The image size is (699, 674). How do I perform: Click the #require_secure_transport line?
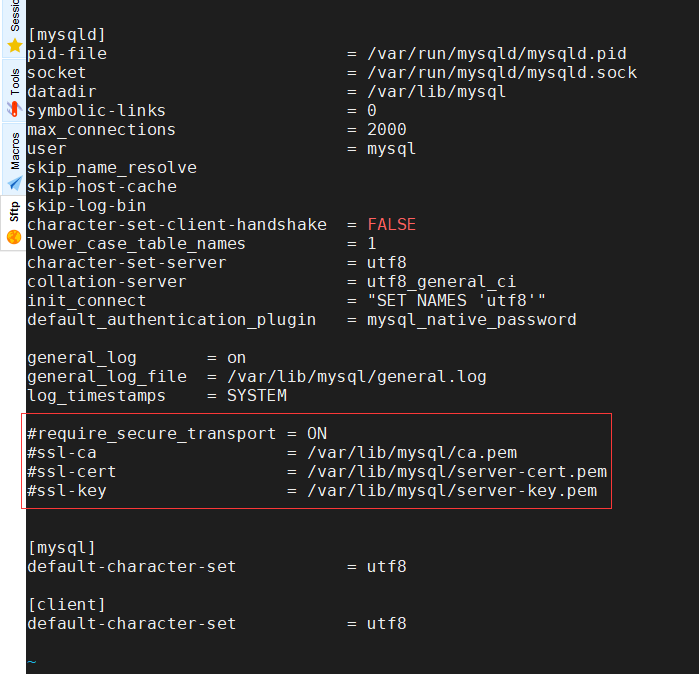(177, 434)
